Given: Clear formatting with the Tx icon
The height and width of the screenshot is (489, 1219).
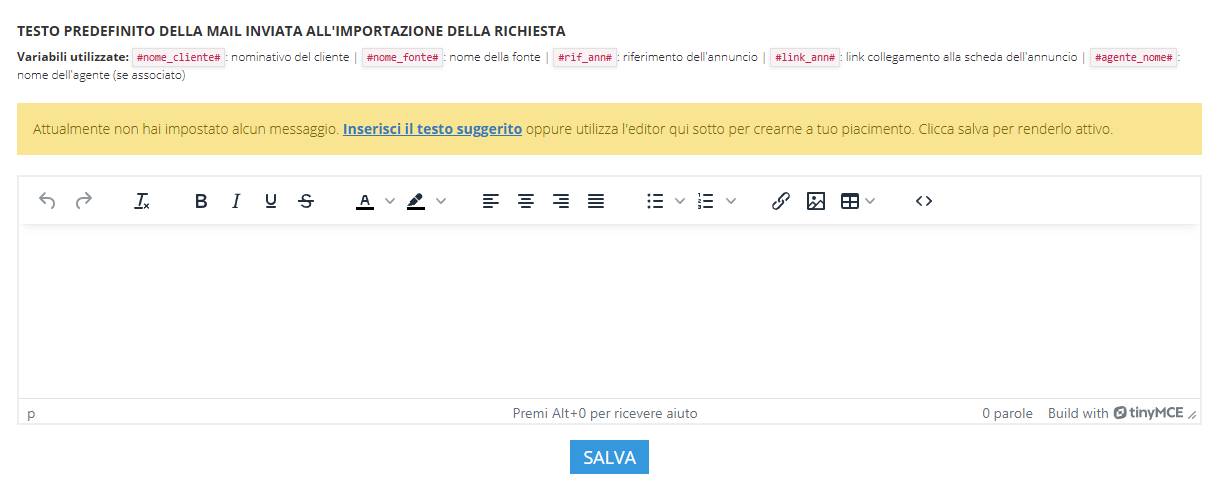Looking at the screenshot, I should pos(142,201).
